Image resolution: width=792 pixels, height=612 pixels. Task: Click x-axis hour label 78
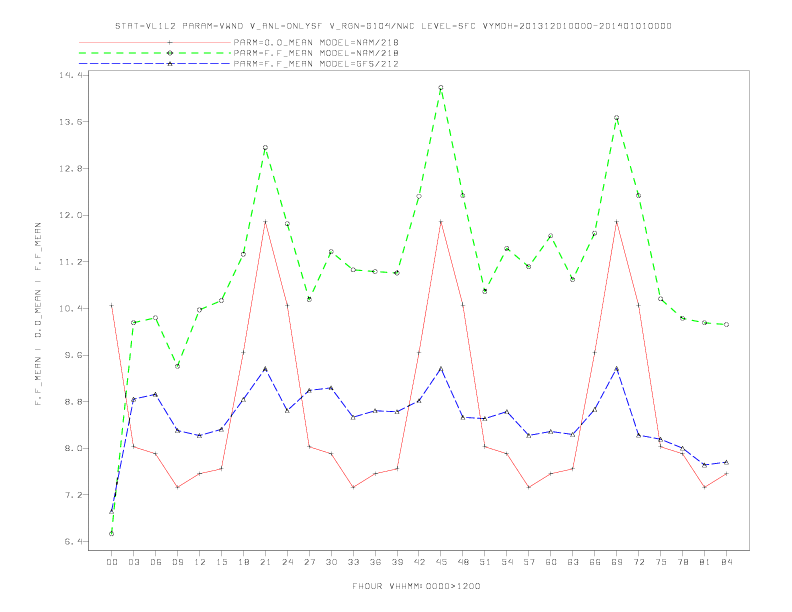(x=683, y=562)
